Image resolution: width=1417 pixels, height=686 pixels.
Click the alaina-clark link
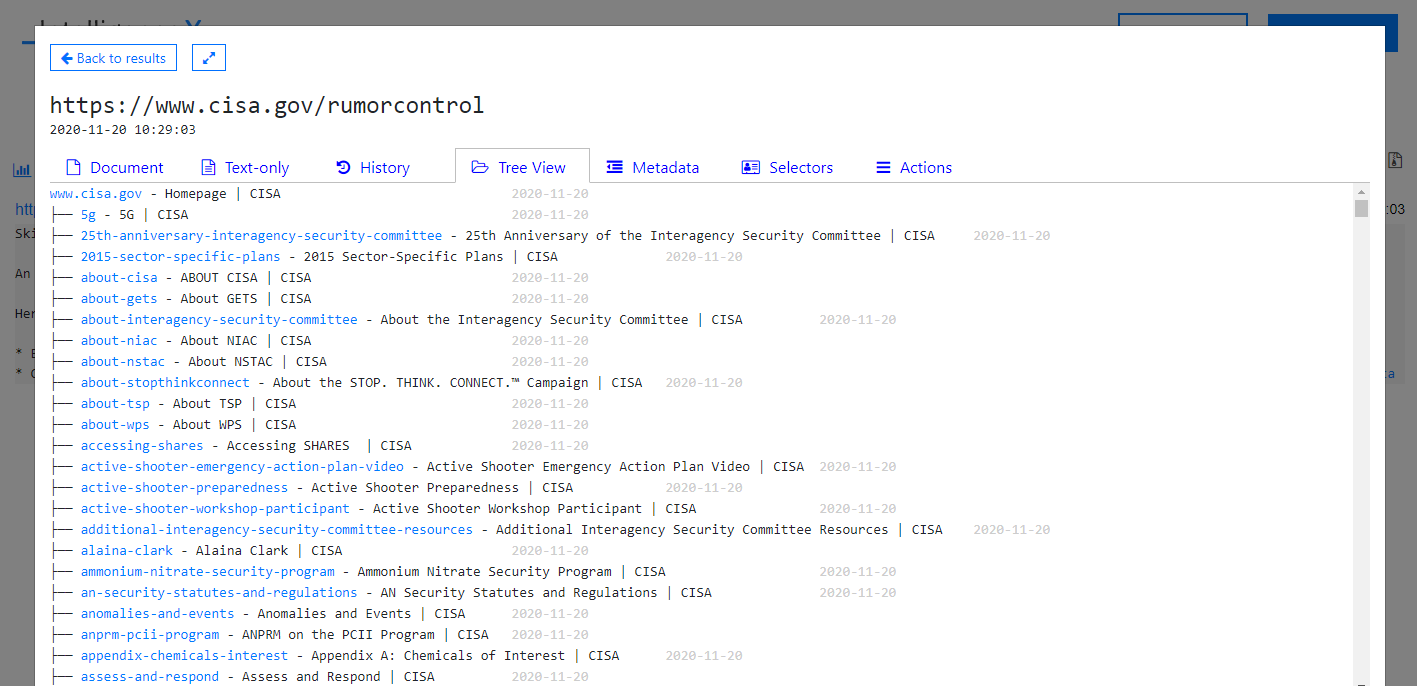click(127, 551)
